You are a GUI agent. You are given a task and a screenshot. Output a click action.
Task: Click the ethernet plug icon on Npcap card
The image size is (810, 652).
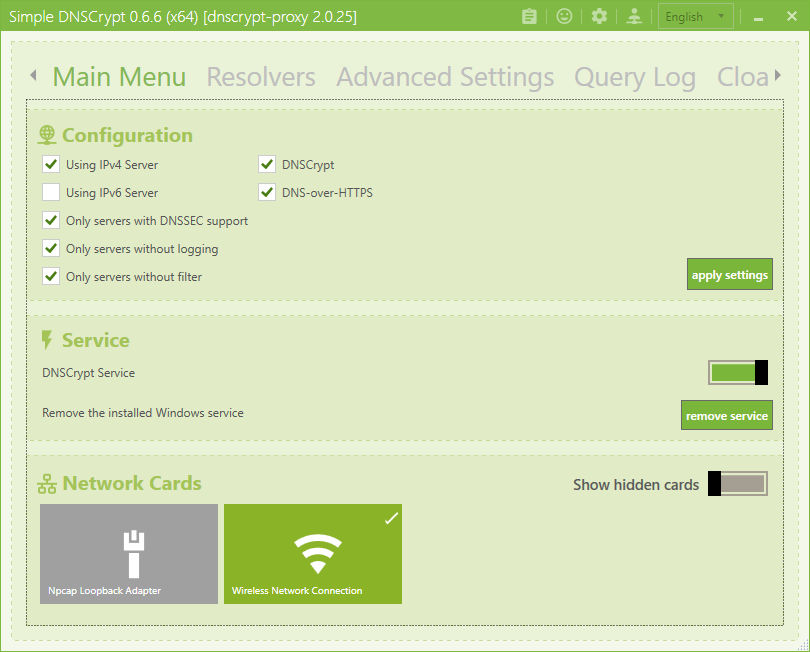[134, 554]
